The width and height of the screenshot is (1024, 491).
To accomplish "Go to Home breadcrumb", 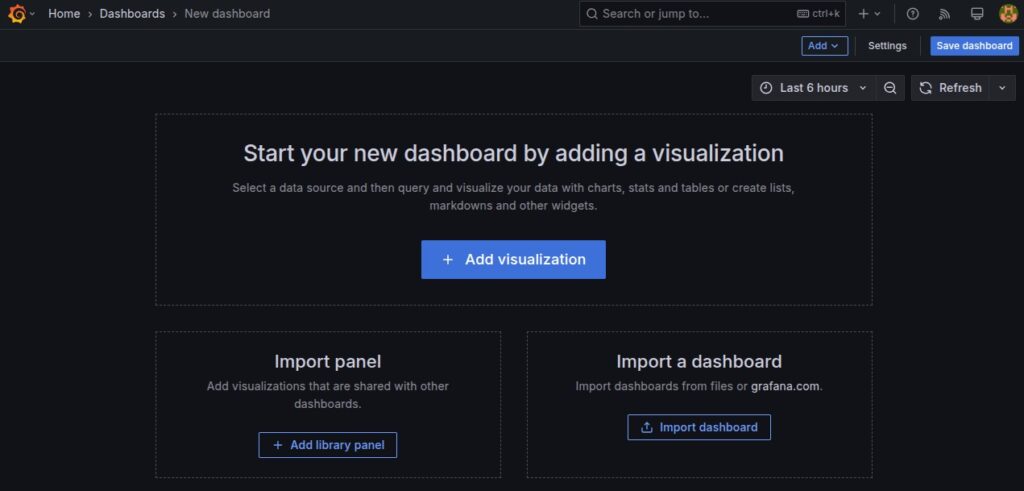I will [x=64, y=14].
